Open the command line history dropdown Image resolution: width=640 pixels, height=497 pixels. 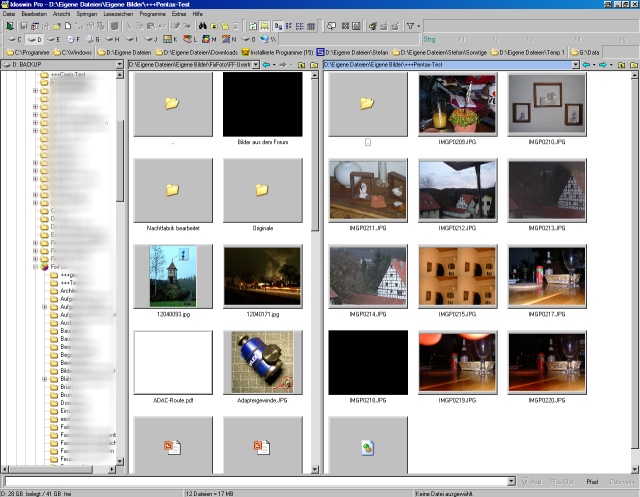click(x=511, y=482)
